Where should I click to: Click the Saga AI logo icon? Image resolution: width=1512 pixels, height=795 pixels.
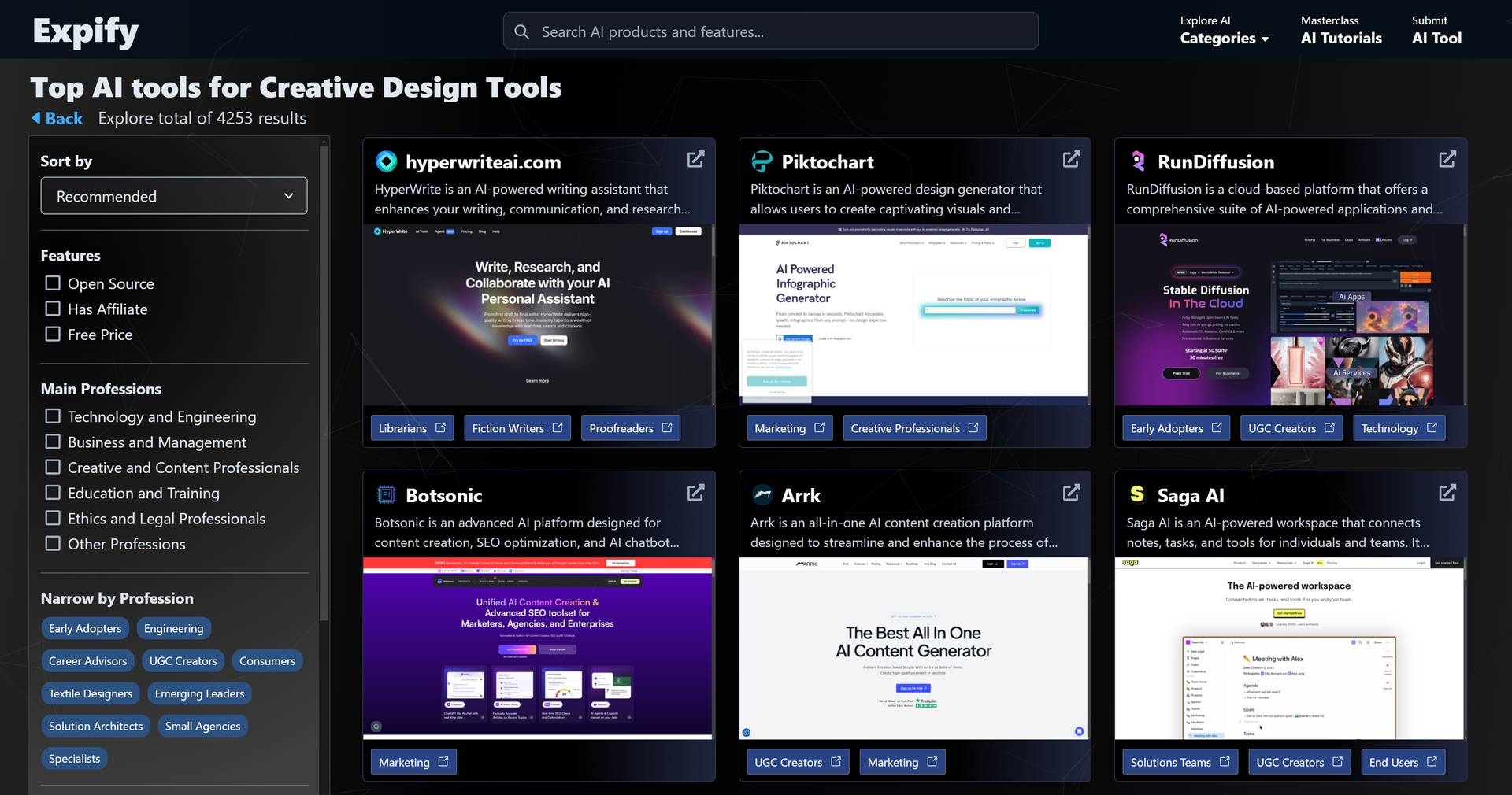(1137, 494)
